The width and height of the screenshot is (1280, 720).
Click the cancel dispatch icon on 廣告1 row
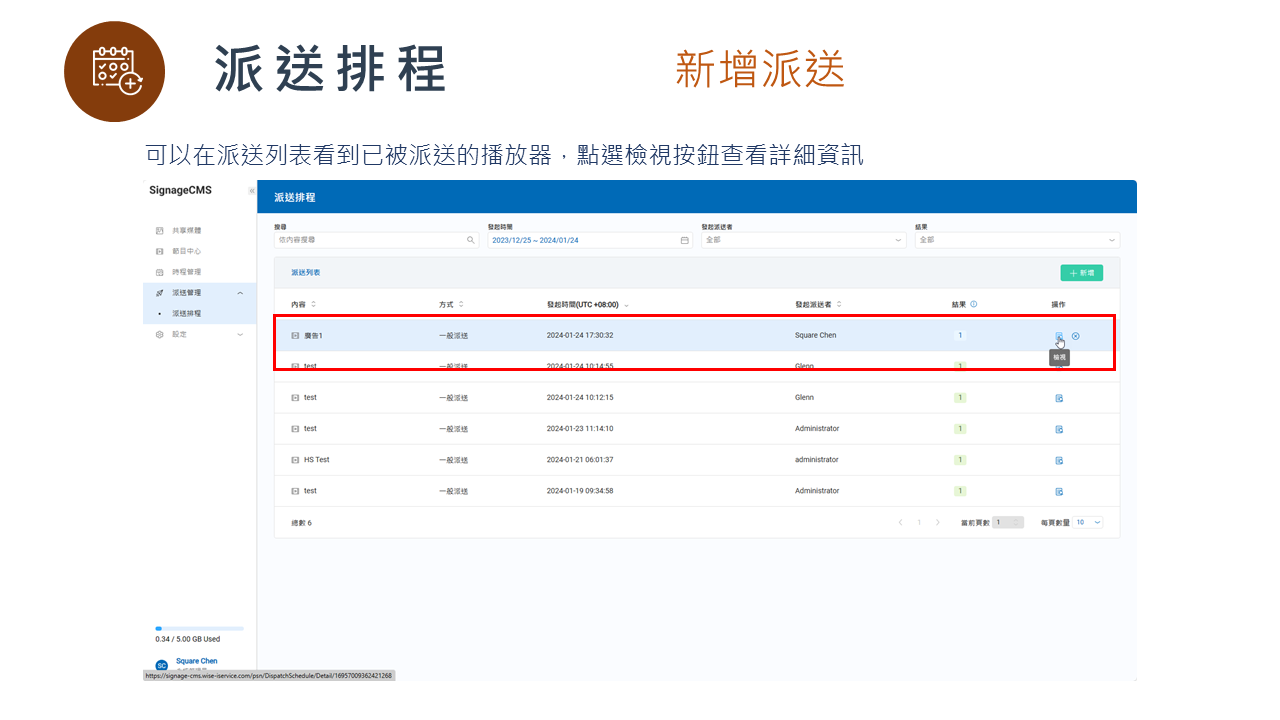1075,336
